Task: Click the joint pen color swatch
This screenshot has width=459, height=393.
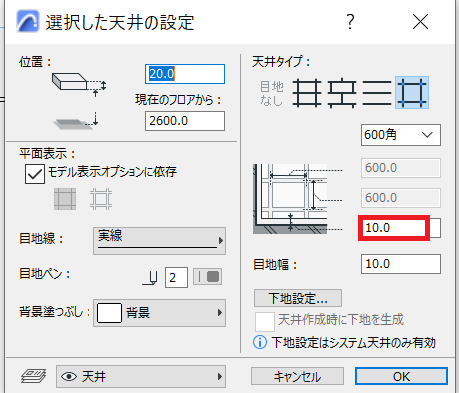Action: [208, 277]
